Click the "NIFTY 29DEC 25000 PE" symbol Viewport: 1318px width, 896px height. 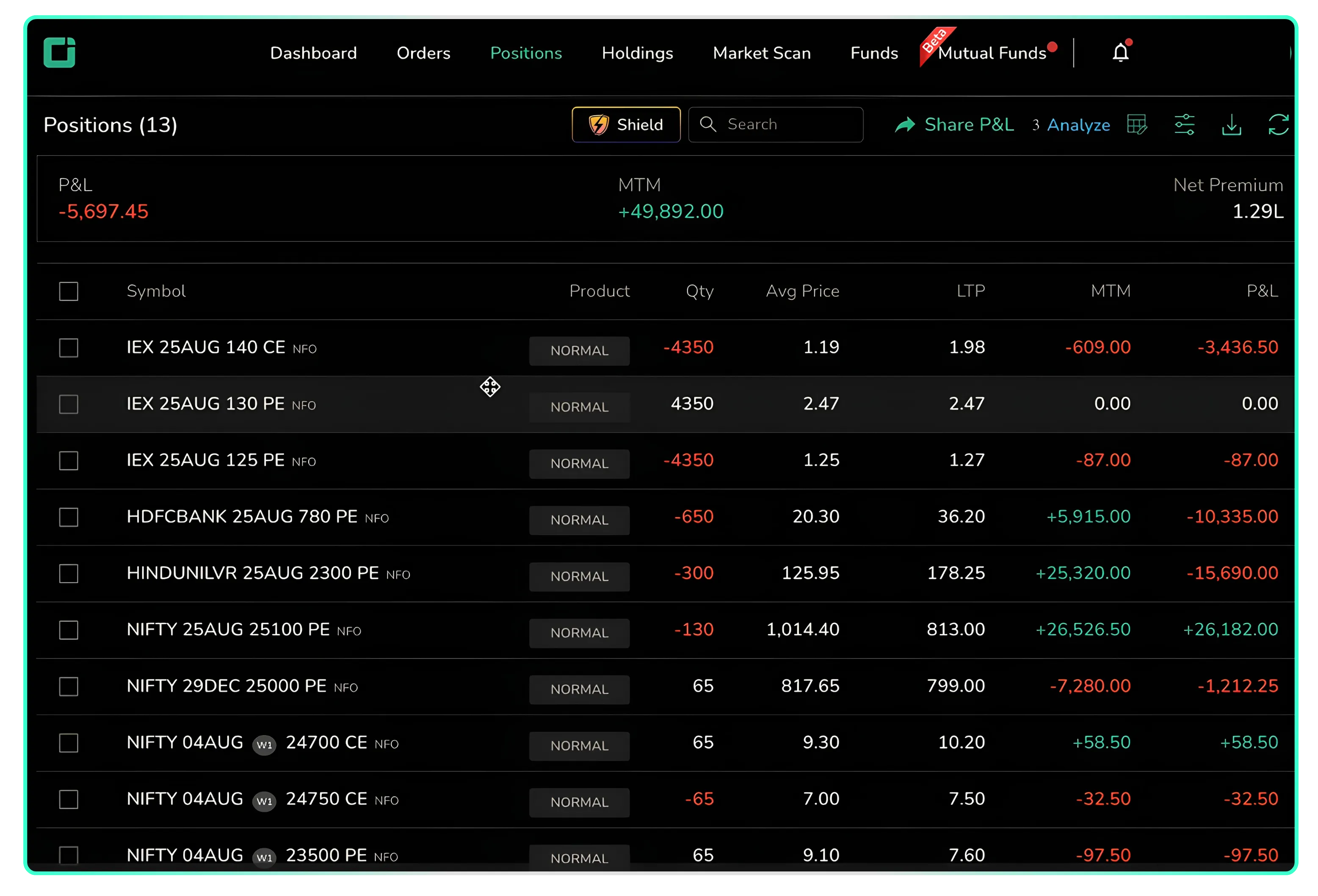click(x=226, y=686)
